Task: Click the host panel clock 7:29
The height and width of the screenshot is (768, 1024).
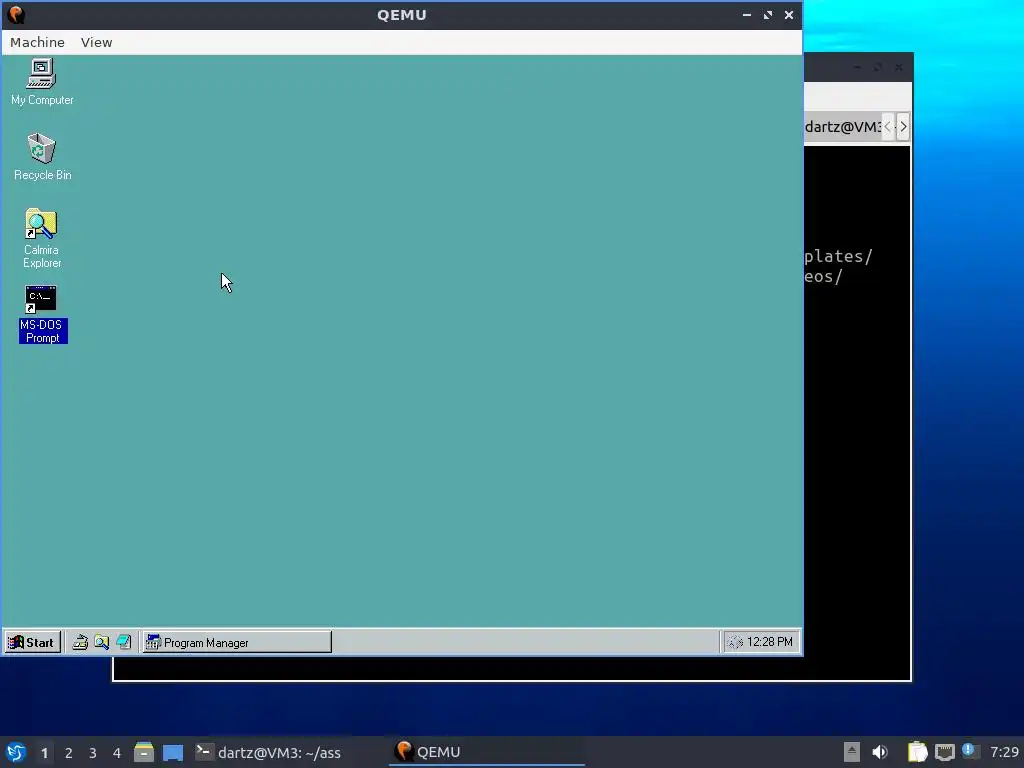Action: click(x=1004, y=752)
